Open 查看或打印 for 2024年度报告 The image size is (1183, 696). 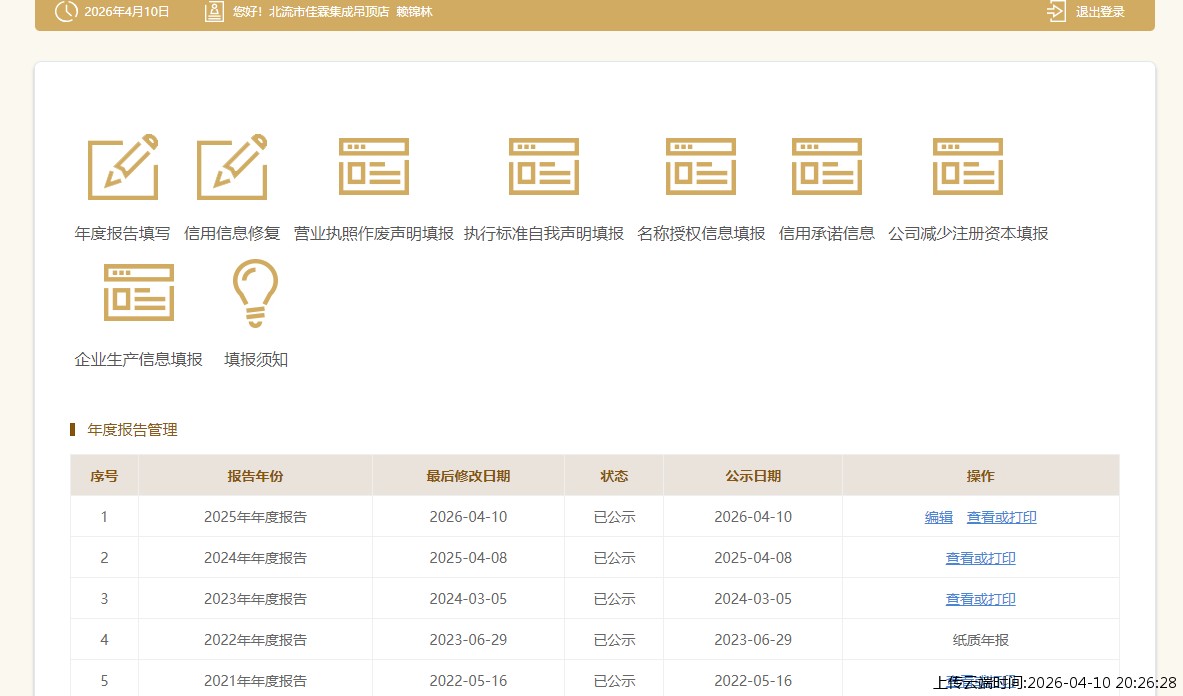coord(980,558)
